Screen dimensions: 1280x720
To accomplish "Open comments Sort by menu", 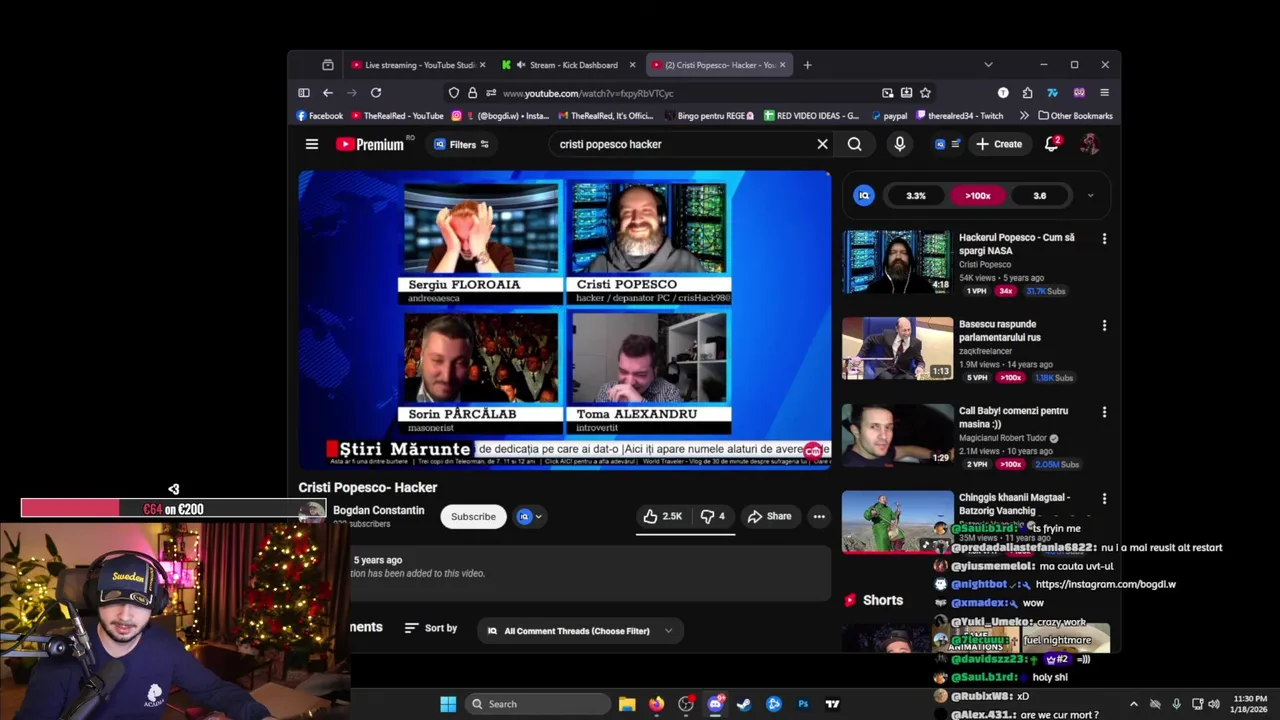I will pyautogui.click(x=431, y=628).
